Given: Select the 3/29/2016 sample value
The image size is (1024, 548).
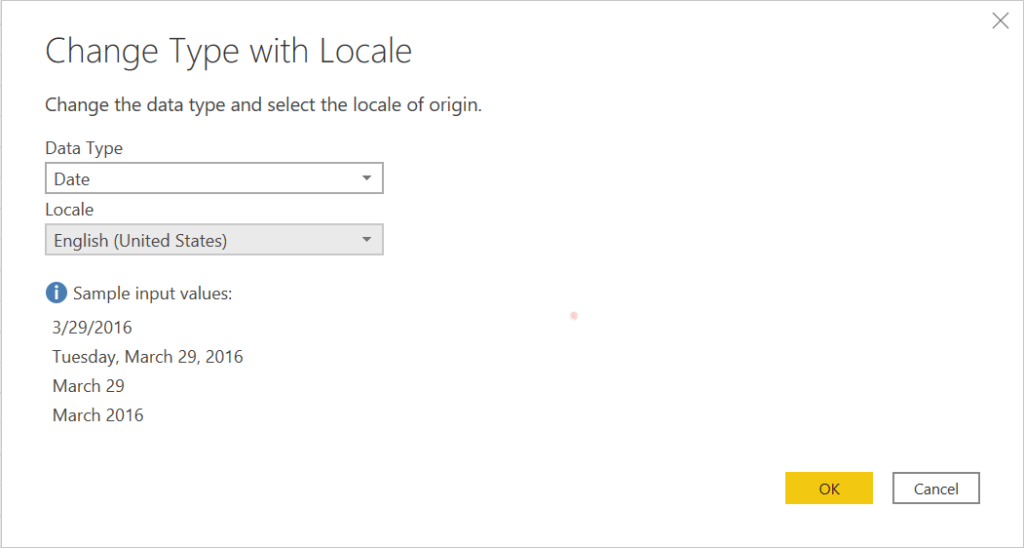Looking at the screenshot, I should 92,327.
